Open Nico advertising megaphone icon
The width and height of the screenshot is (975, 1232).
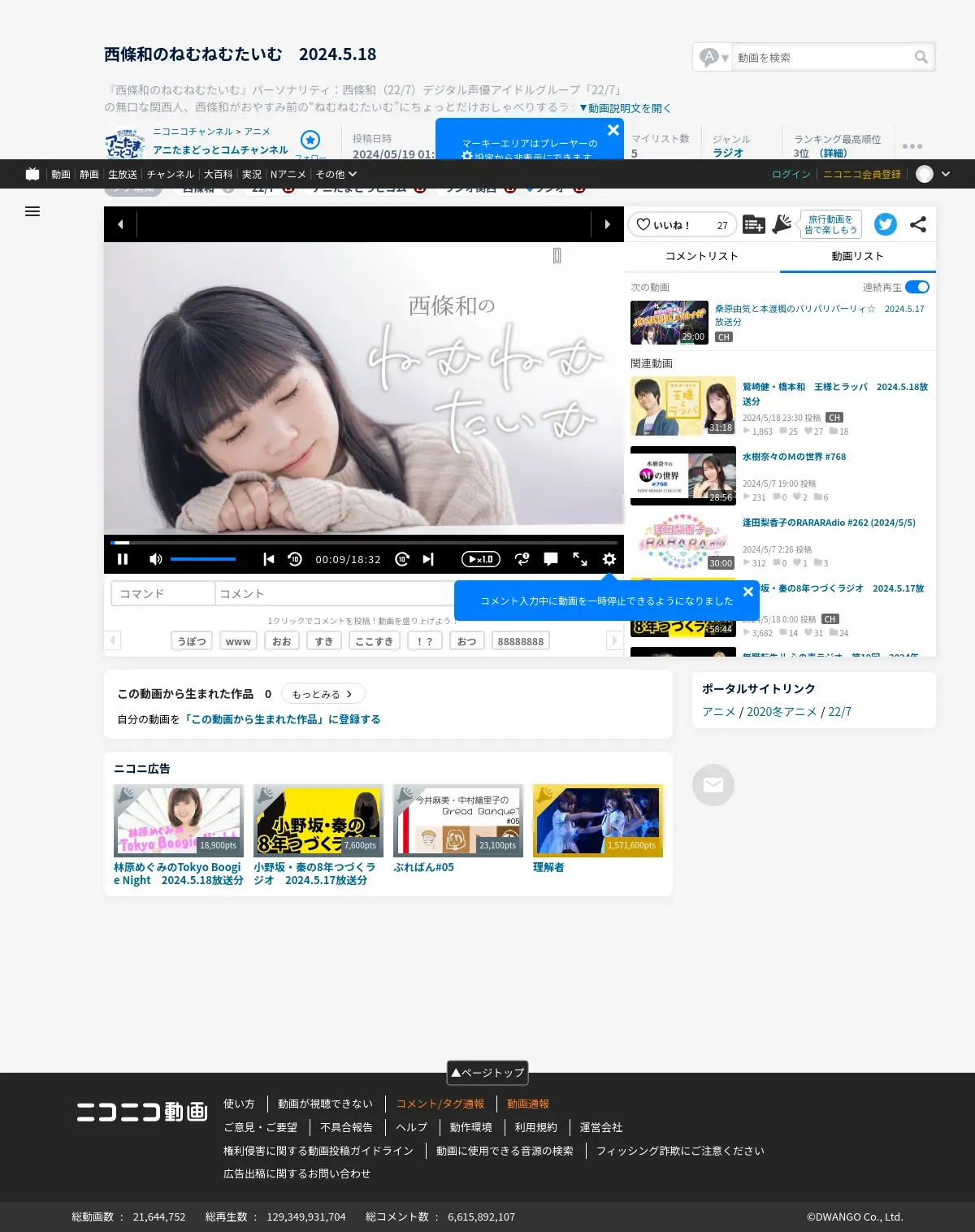(782, 224)
